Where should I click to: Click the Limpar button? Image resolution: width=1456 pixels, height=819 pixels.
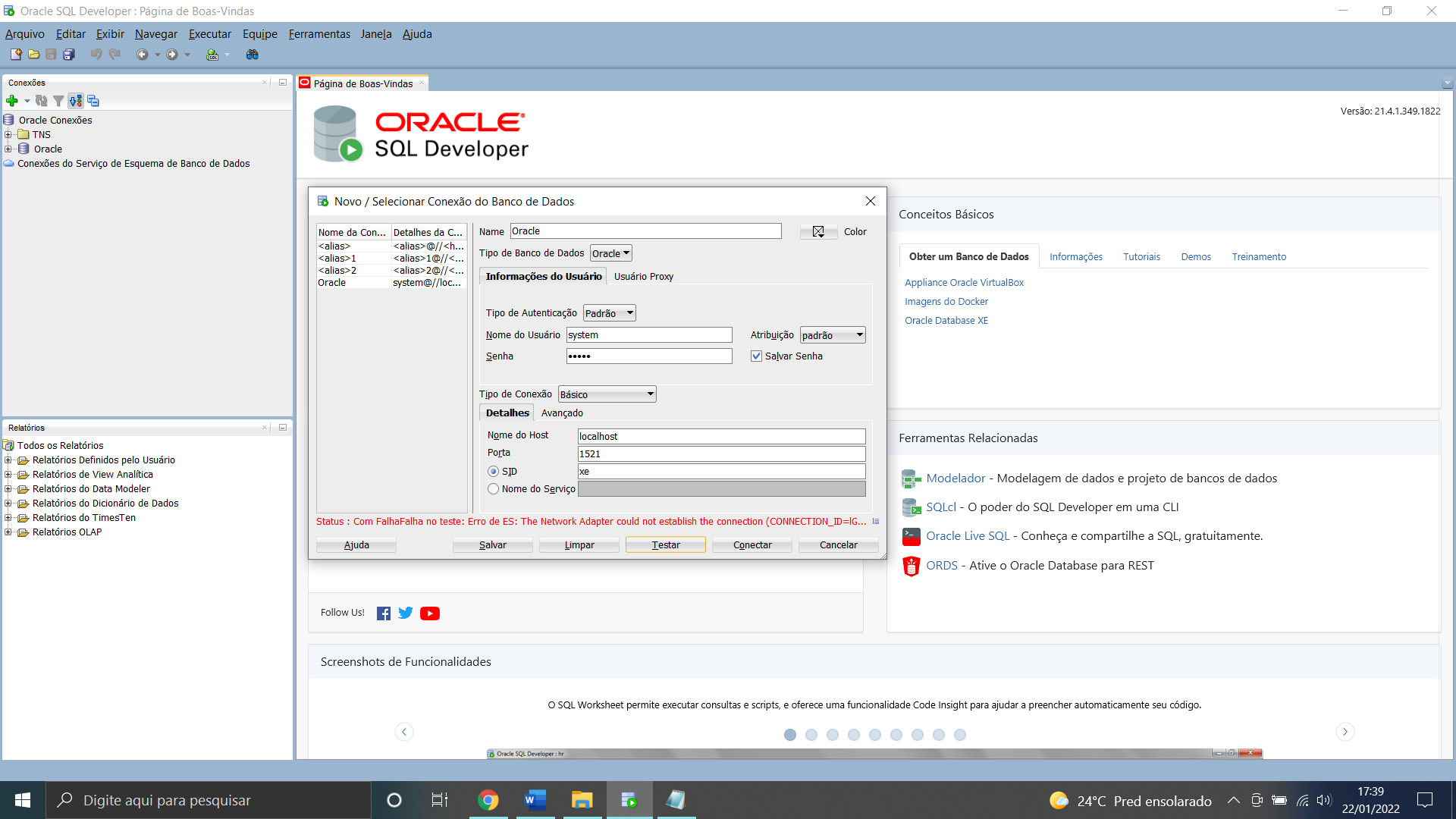579,545
